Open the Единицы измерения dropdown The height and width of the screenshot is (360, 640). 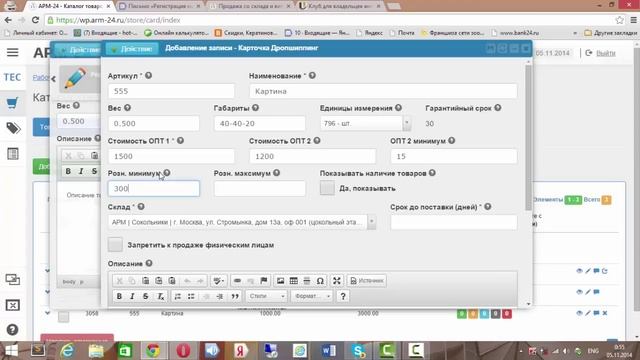366,123
